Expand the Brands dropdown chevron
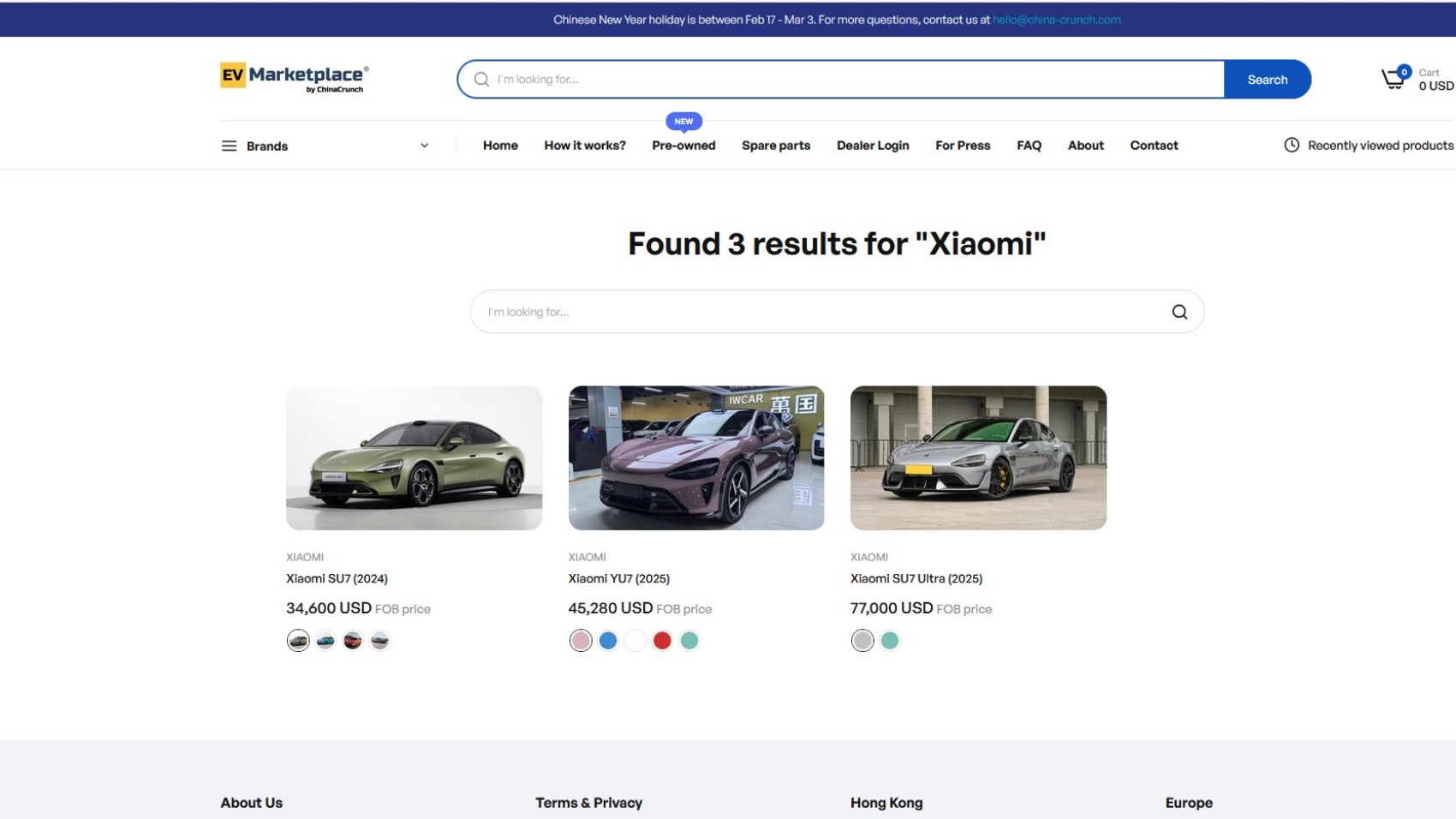 click(x=424, y=146)
